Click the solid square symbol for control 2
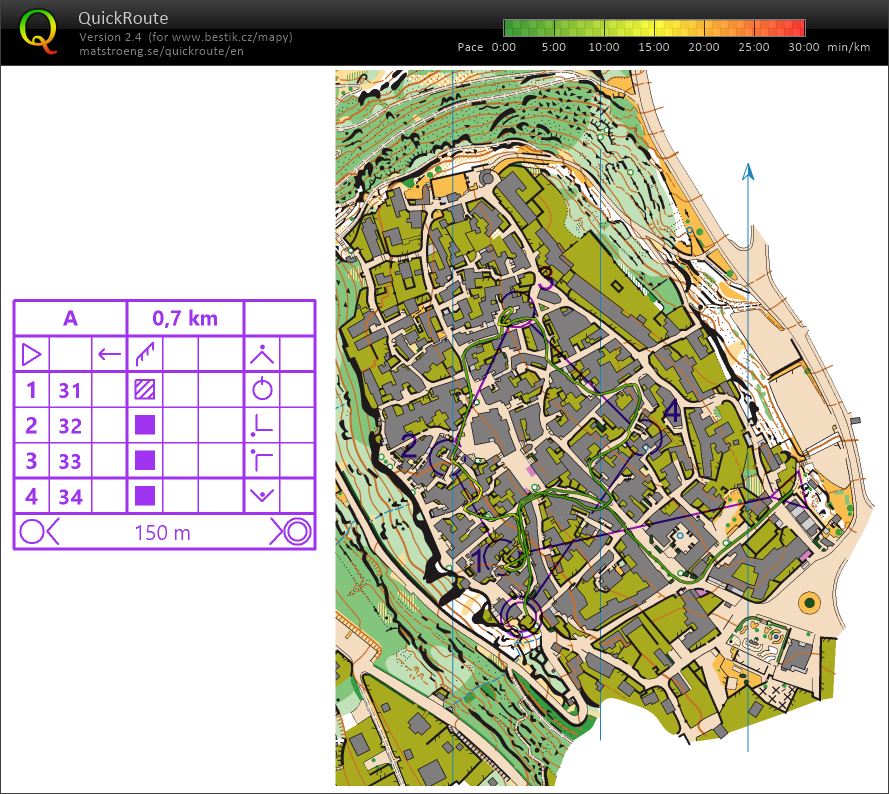The image size is (889, 794). [145, 425]
